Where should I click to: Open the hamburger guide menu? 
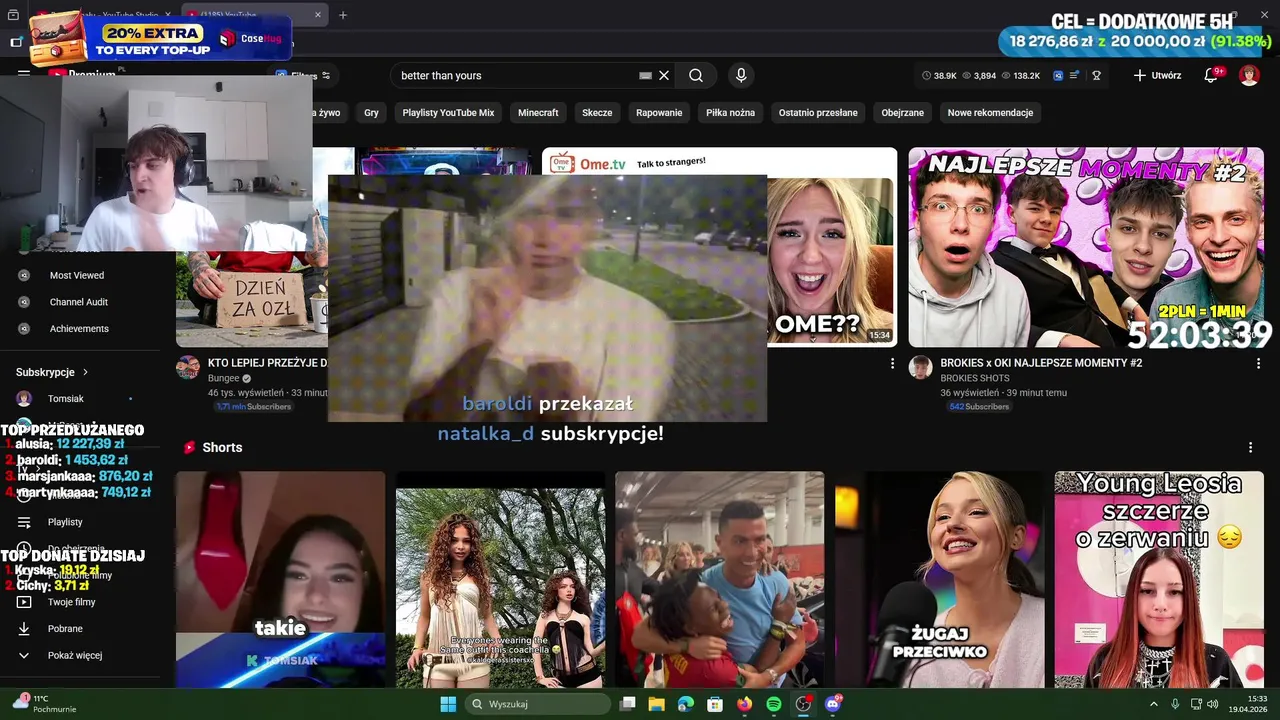point(24,74)
